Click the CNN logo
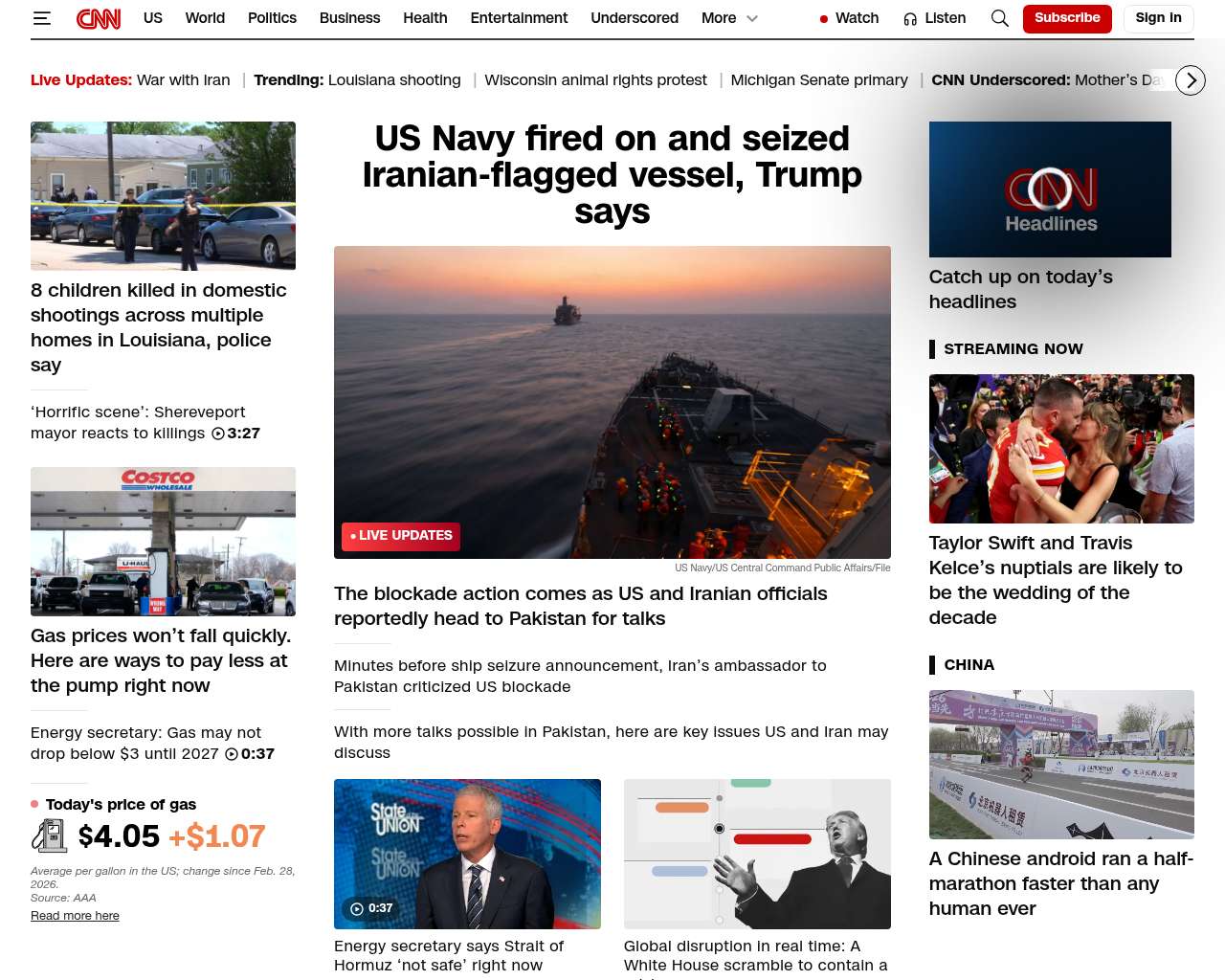 99,18
